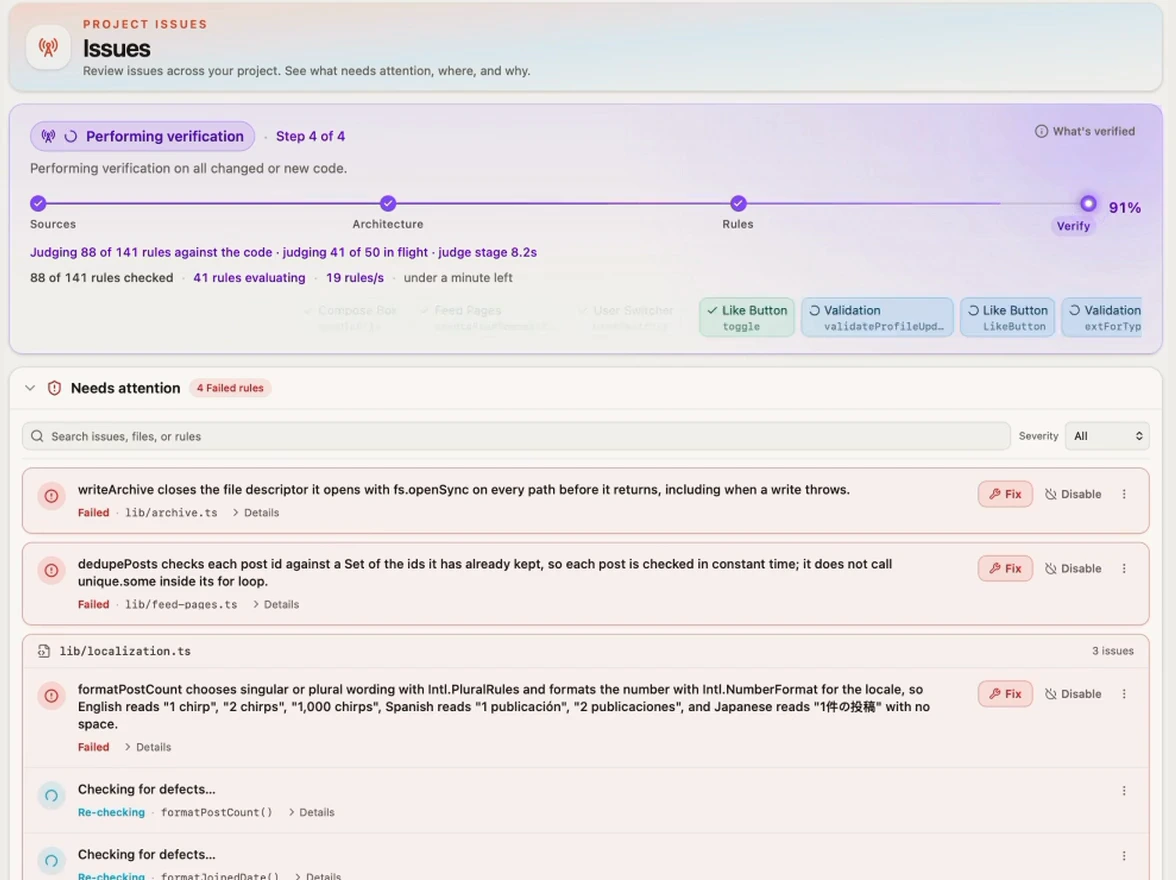Click the lib/feed-pages.ts file path
The height and width of the screenshot is (880, 1176).
point(181,605)
